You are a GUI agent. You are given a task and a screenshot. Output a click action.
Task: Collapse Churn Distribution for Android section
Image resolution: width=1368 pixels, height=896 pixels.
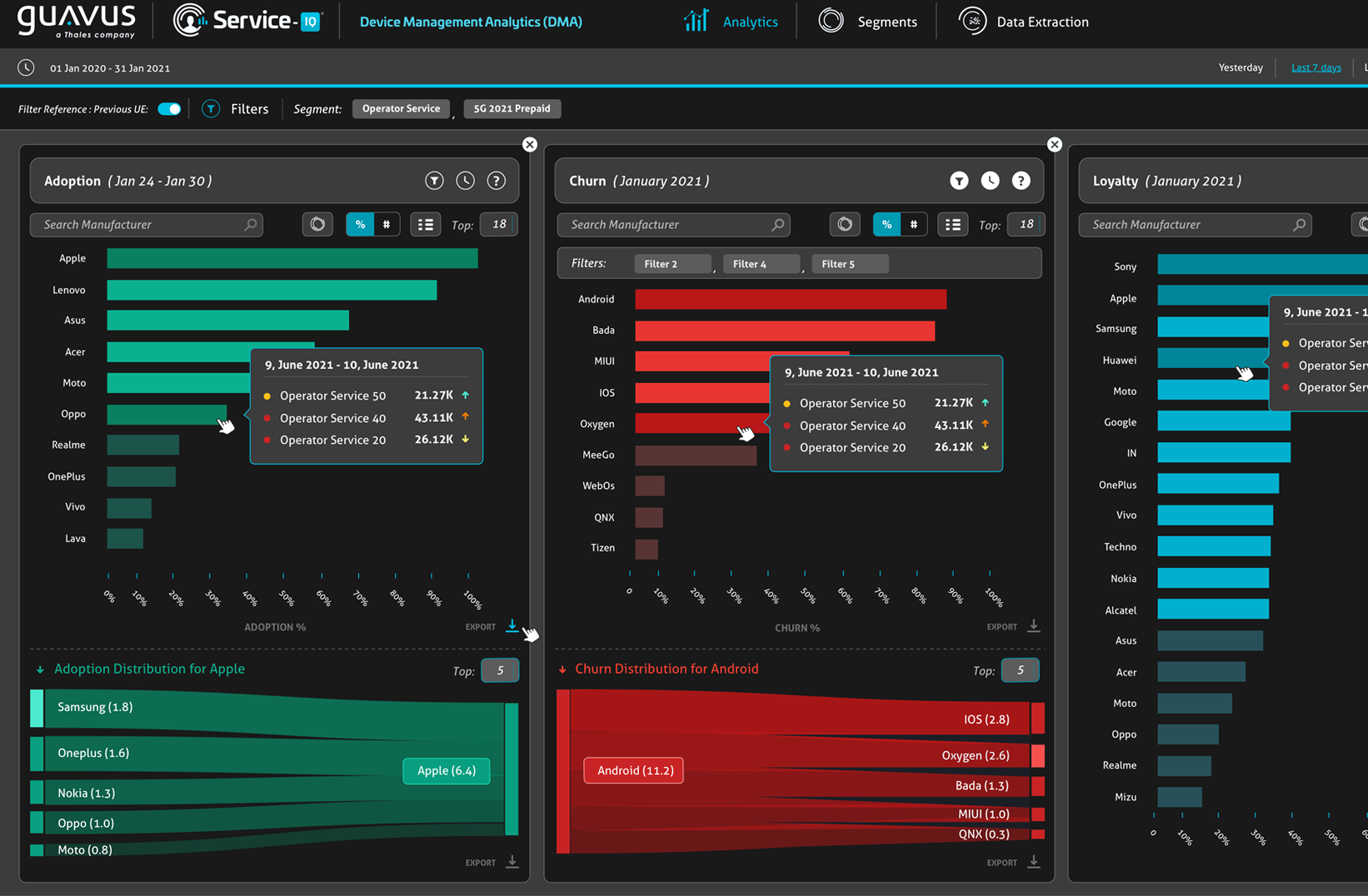coord(562,670)
